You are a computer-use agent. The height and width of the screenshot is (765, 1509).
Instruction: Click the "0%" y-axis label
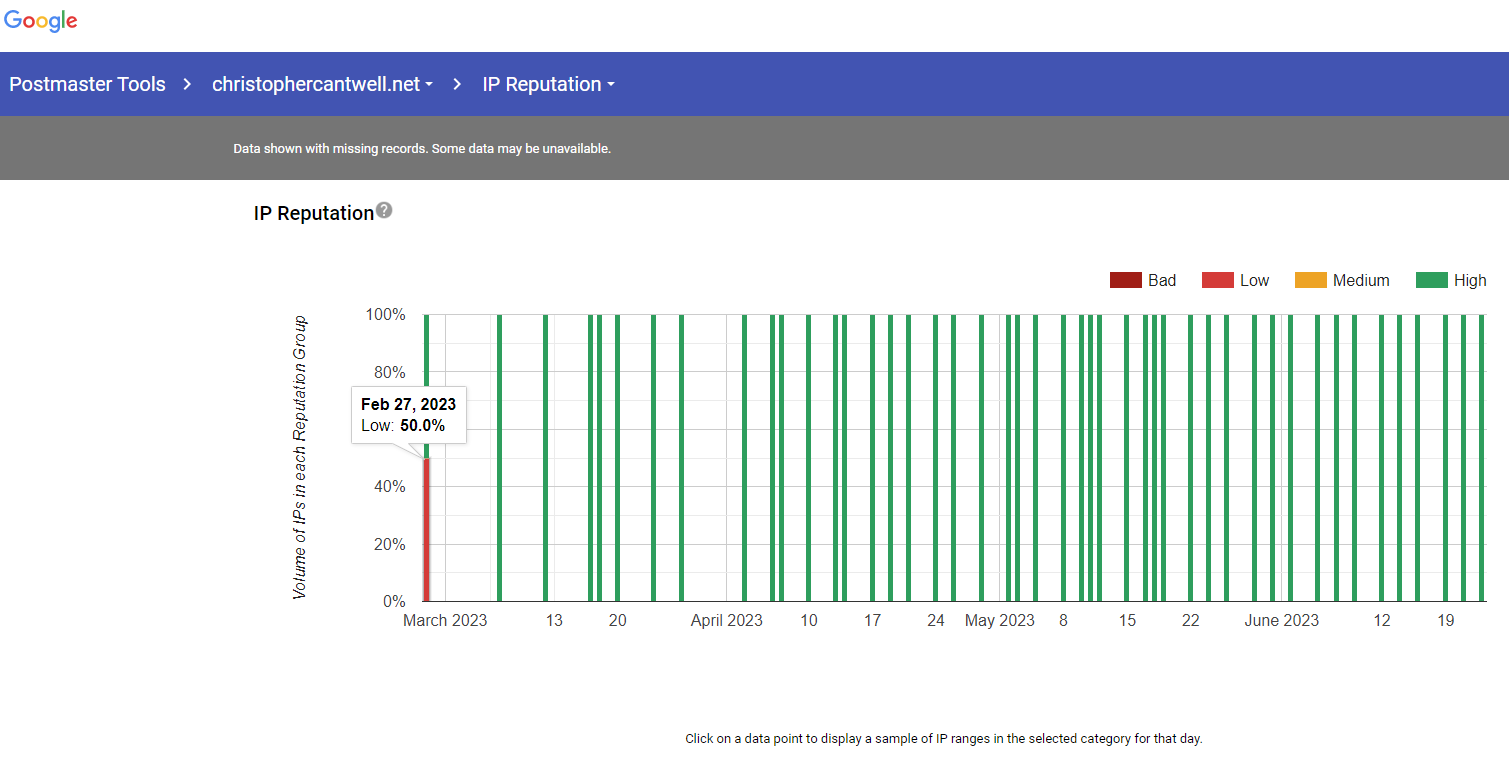tap(395, 601)
